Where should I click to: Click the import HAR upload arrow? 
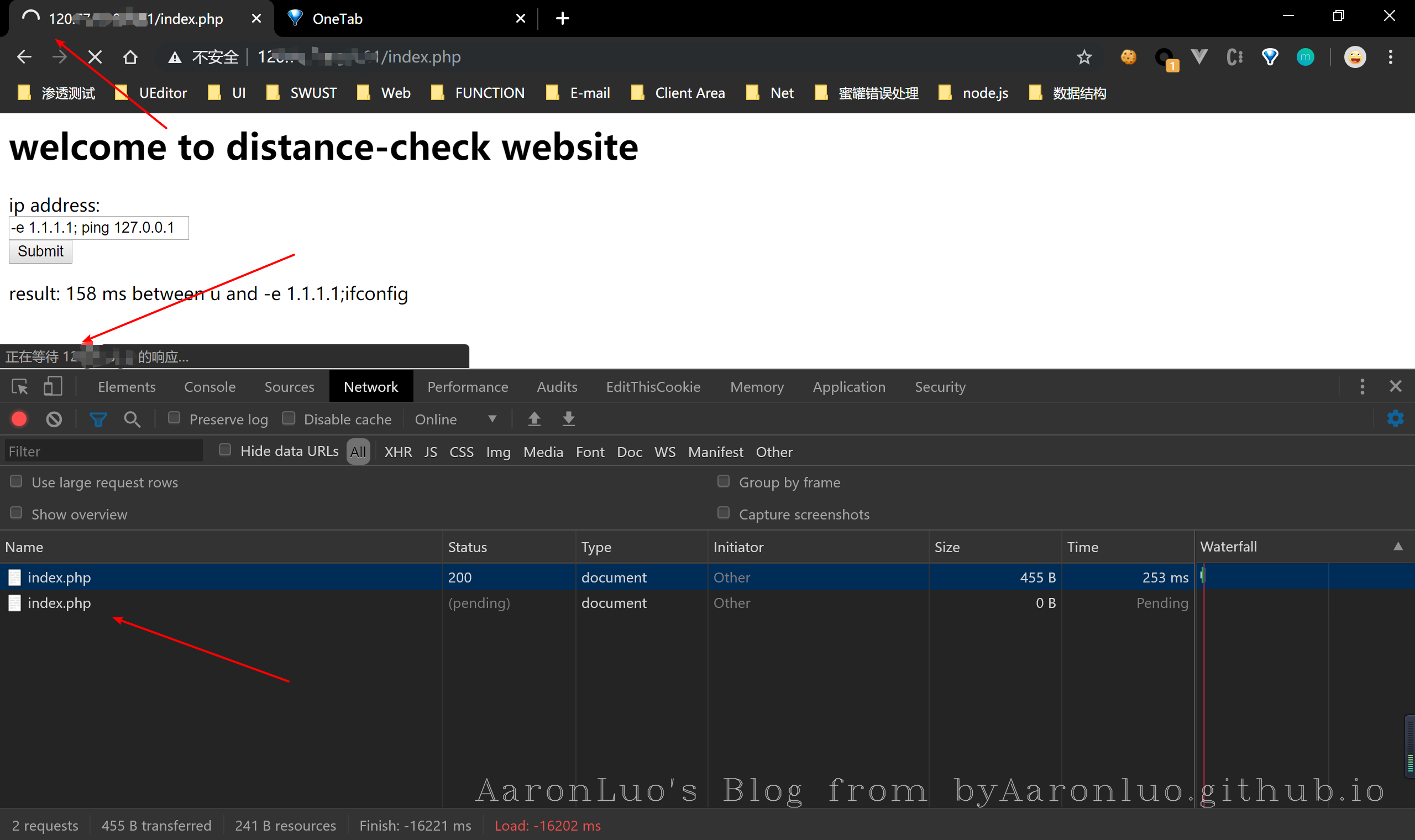534,419
